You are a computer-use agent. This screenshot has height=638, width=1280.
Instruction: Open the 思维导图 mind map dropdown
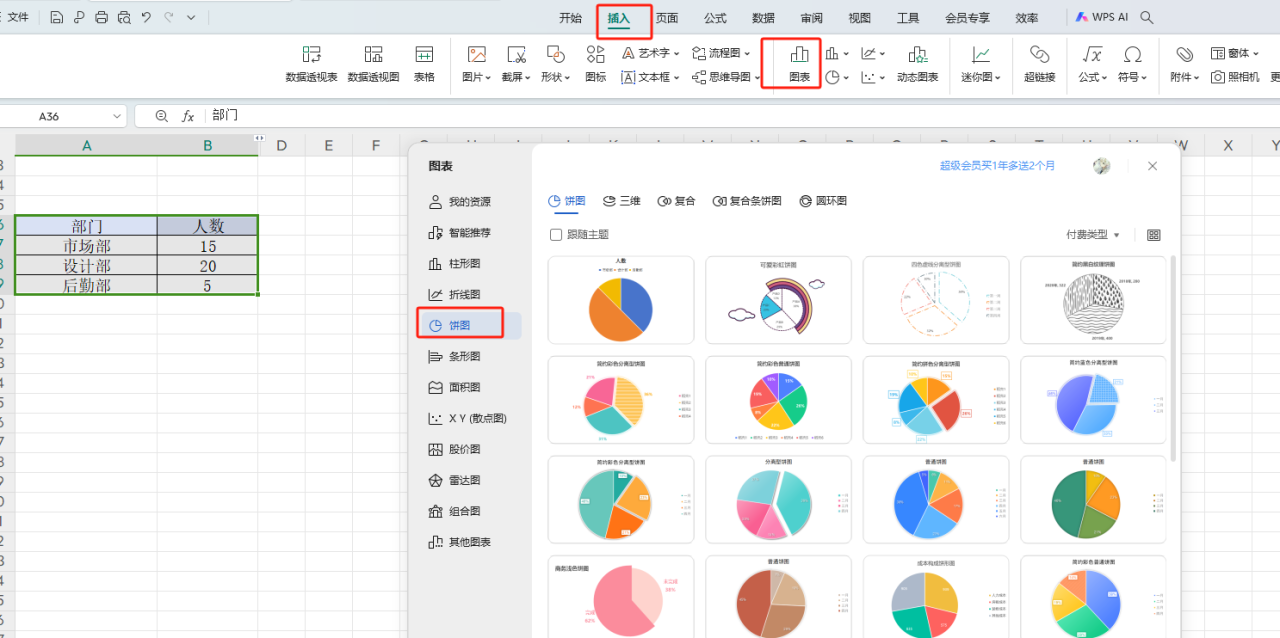coord(727,77)
